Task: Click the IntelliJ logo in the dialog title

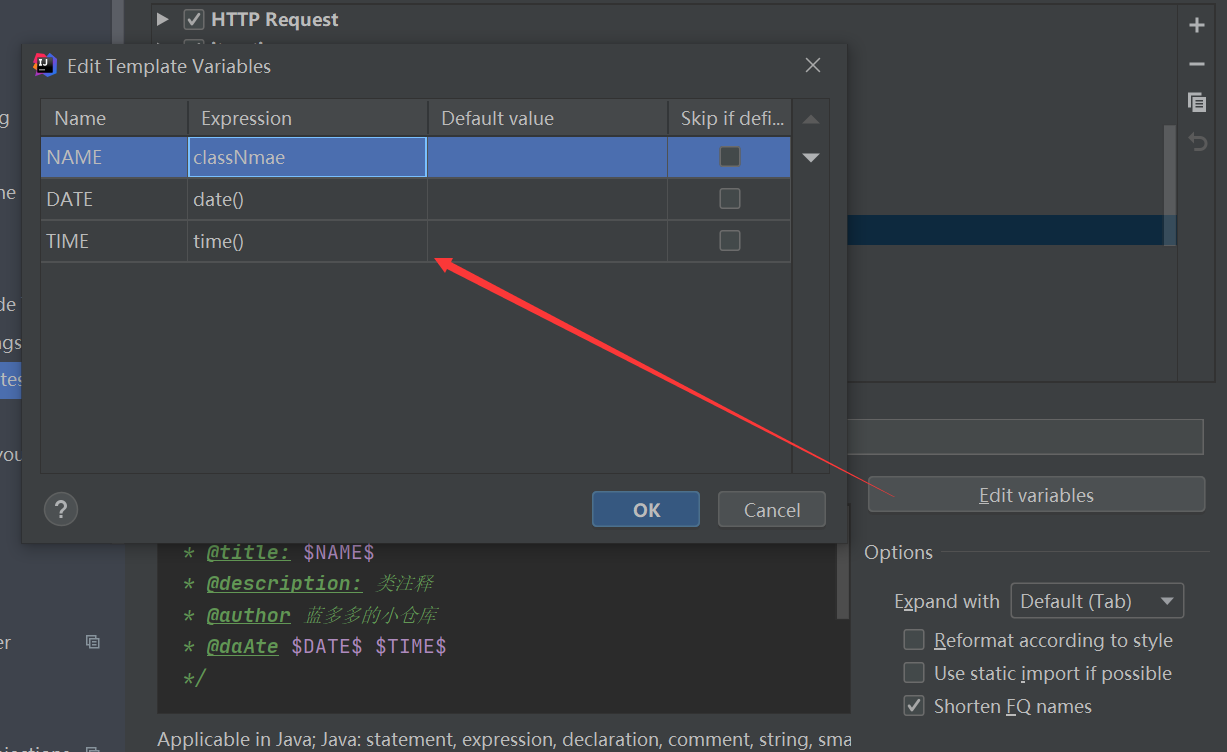Action: coord(45,64)
